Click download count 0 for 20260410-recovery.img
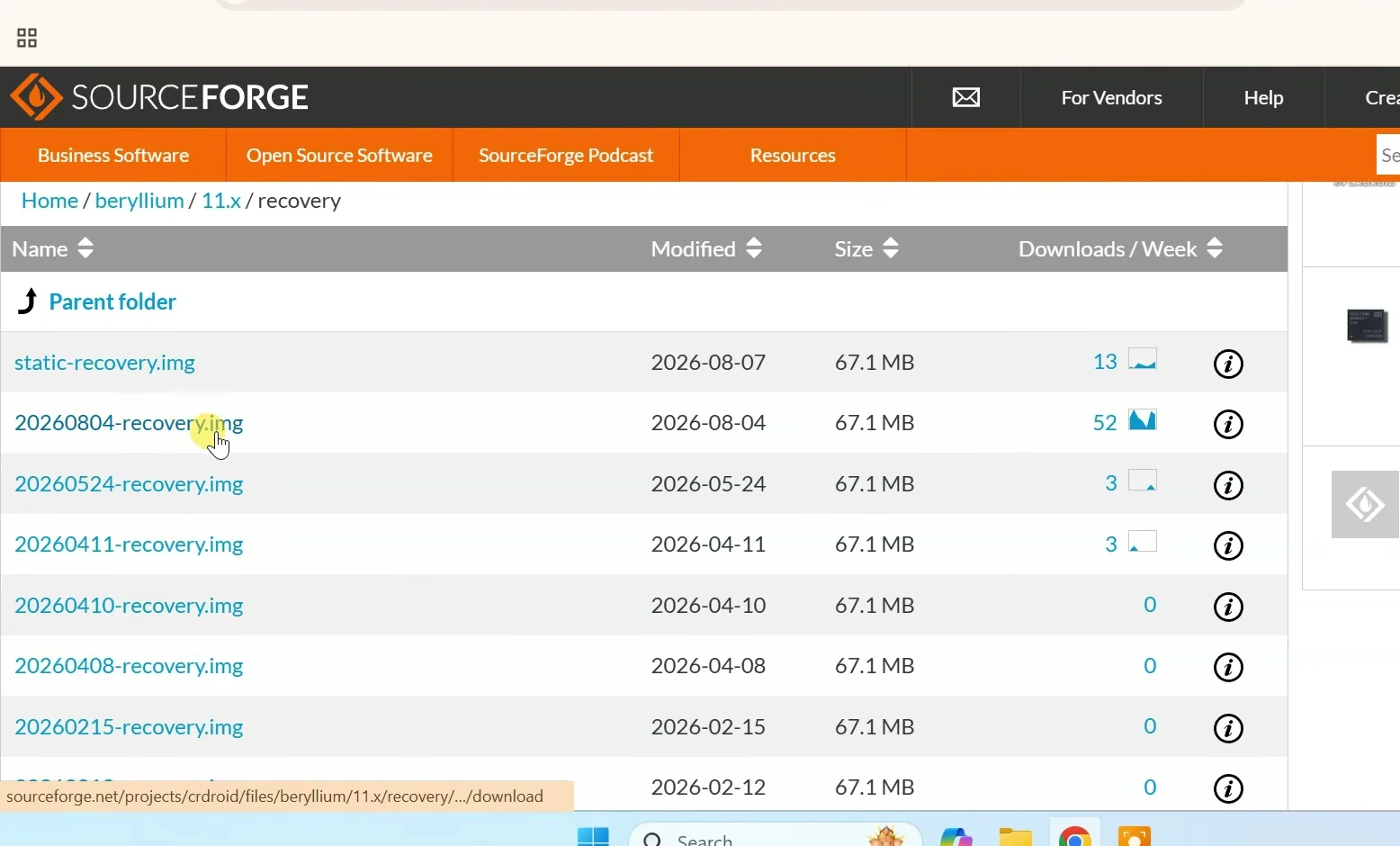Image resolution: width=1400 pixels, height=846 pixels. click(1150, 605)
